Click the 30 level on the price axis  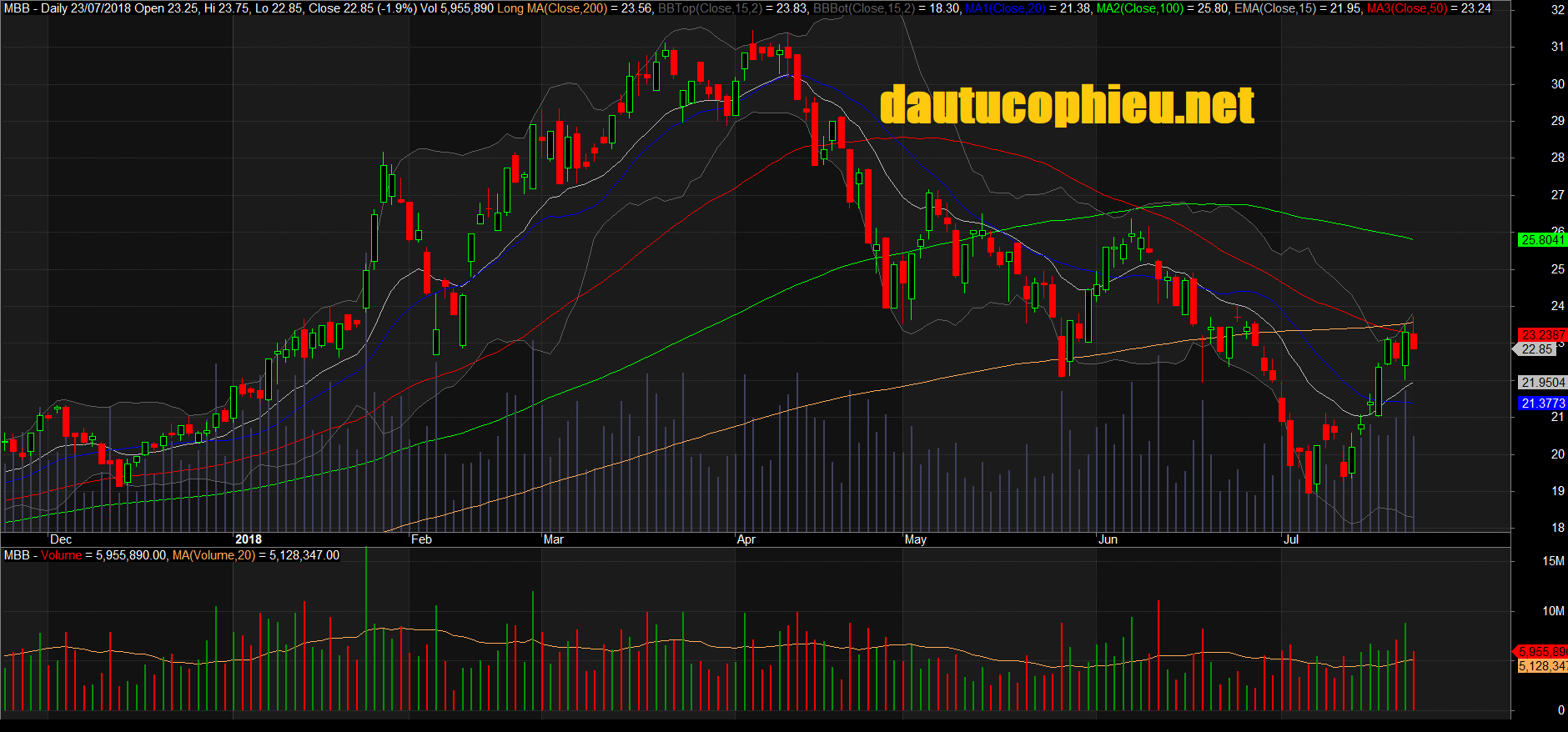coord(1557,84)
